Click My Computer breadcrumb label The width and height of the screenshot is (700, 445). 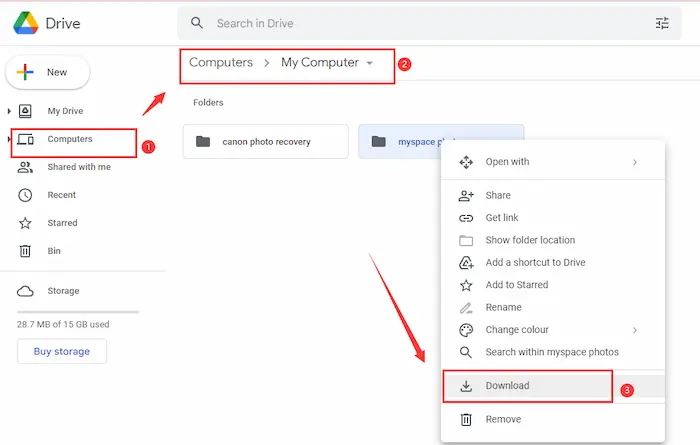coord(320,62)
